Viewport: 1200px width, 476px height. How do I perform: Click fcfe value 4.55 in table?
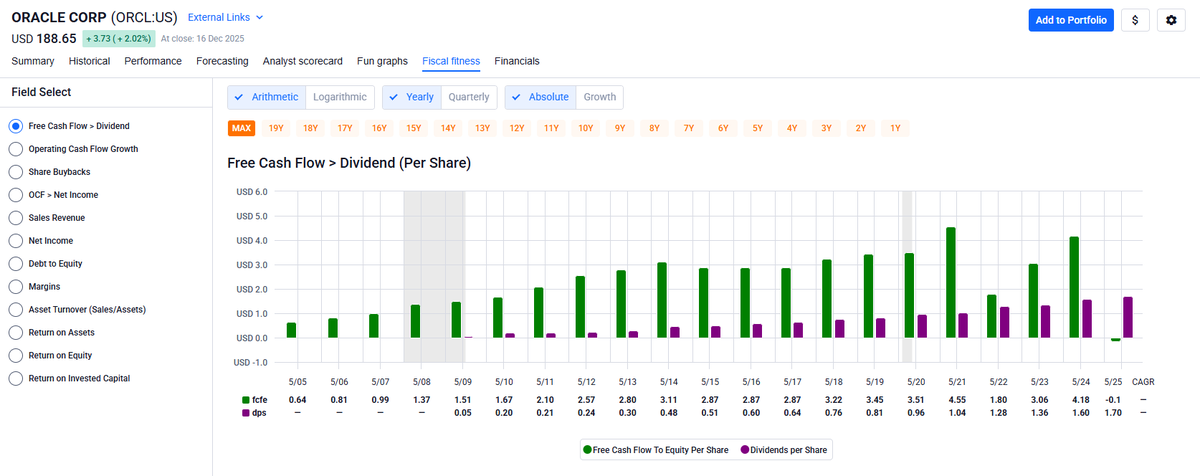(x=957, y=400)
